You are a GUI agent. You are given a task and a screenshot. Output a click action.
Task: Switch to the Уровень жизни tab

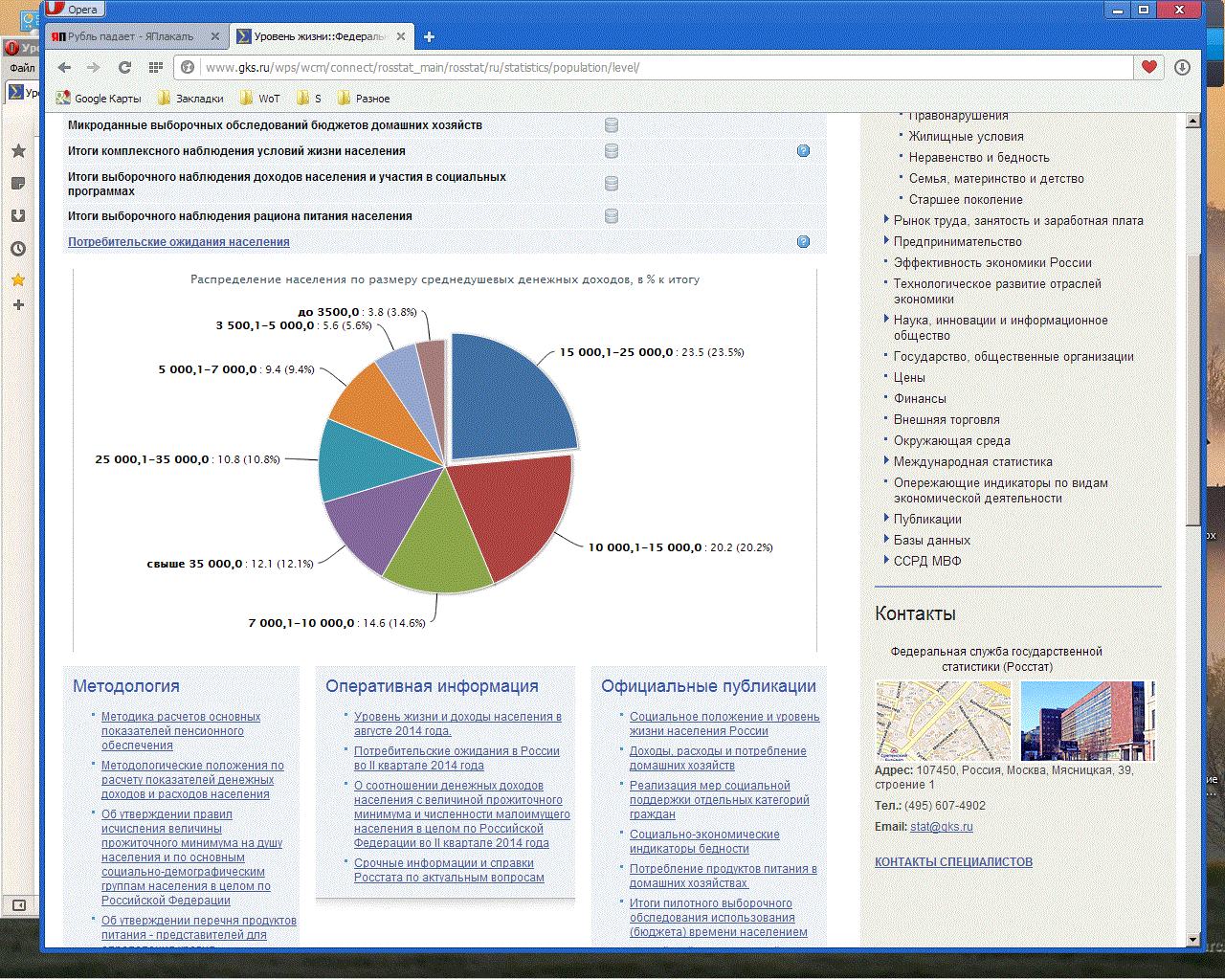[320, 36]
